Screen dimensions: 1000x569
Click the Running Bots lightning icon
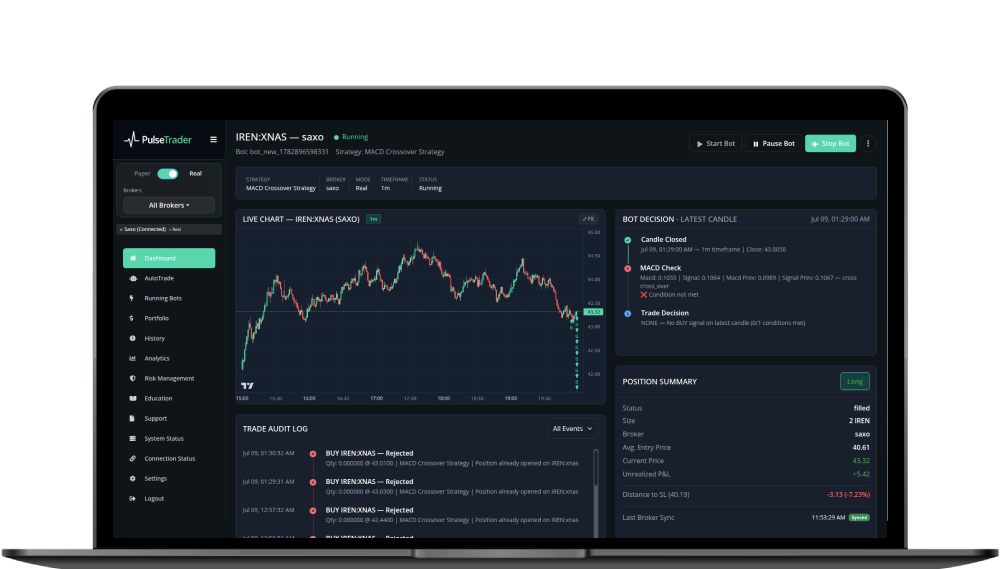pyautogui.click(x=133, y=298)
